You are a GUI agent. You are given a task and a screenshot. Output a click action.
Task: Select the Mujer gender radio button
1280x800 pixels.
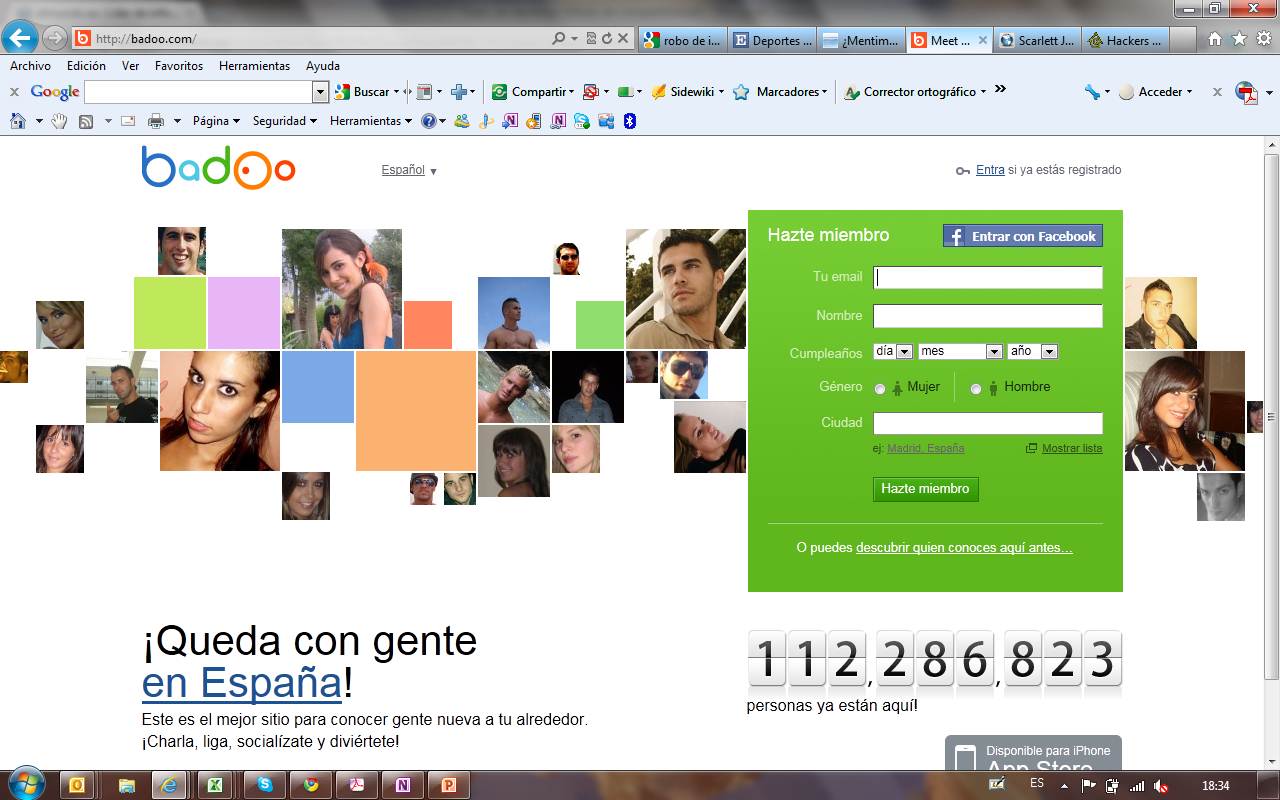[880, 389]
